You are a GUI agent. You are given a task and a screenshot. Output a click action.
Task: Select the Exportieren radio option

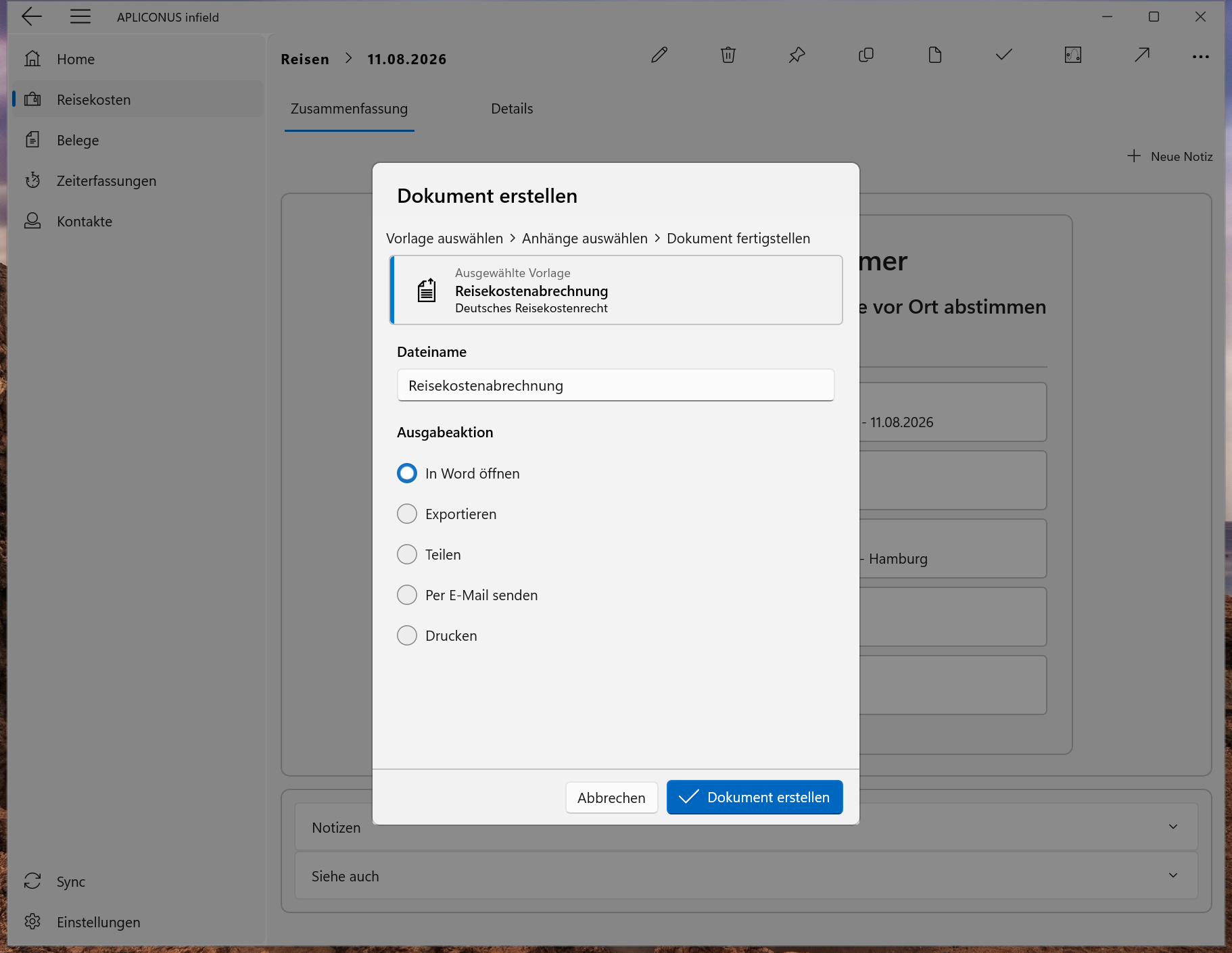(x=407, y=514)
